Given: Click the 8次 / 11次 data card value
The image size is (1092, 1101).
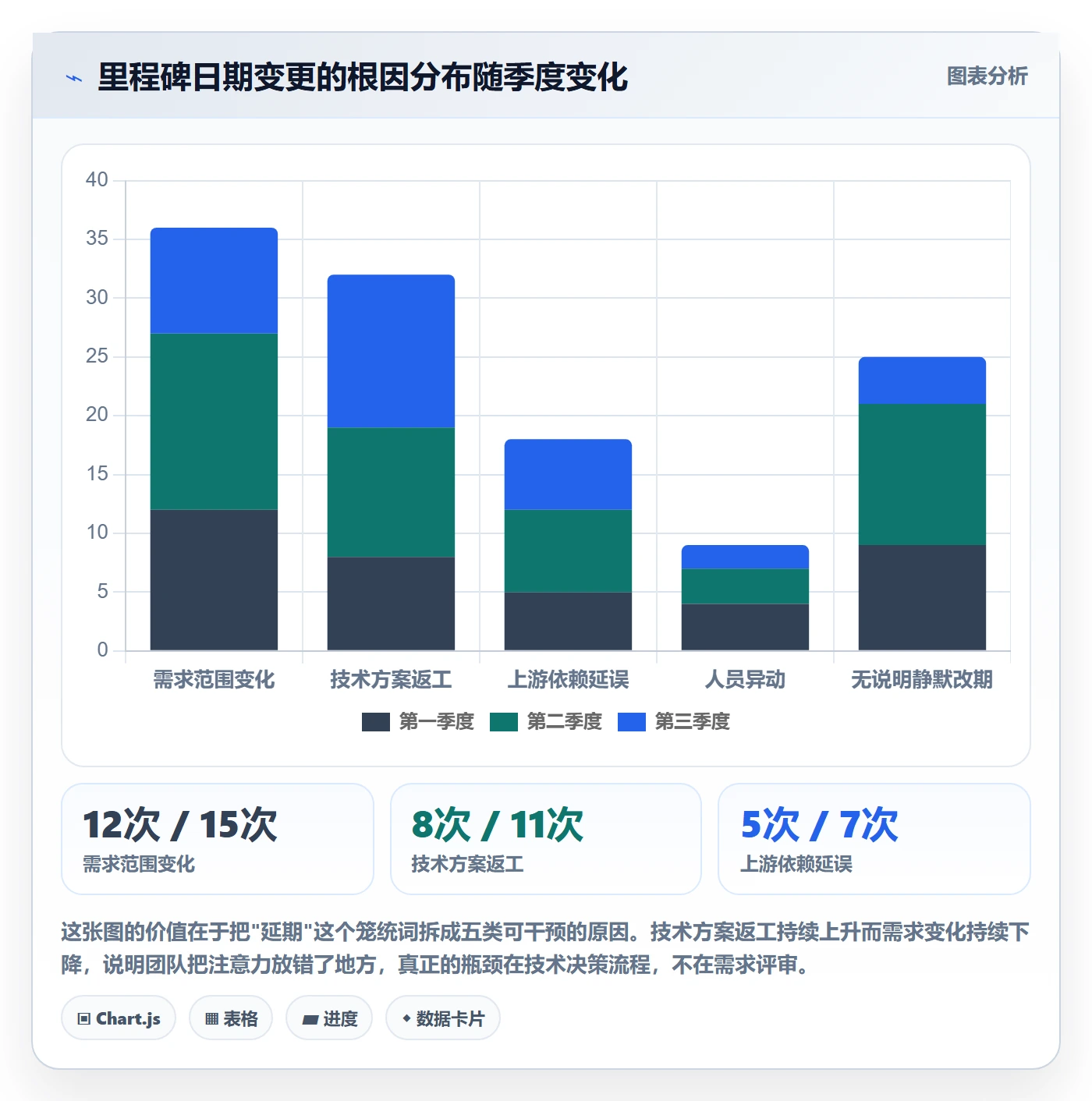Looking at the screenshot, I should (x=498, y=825).
